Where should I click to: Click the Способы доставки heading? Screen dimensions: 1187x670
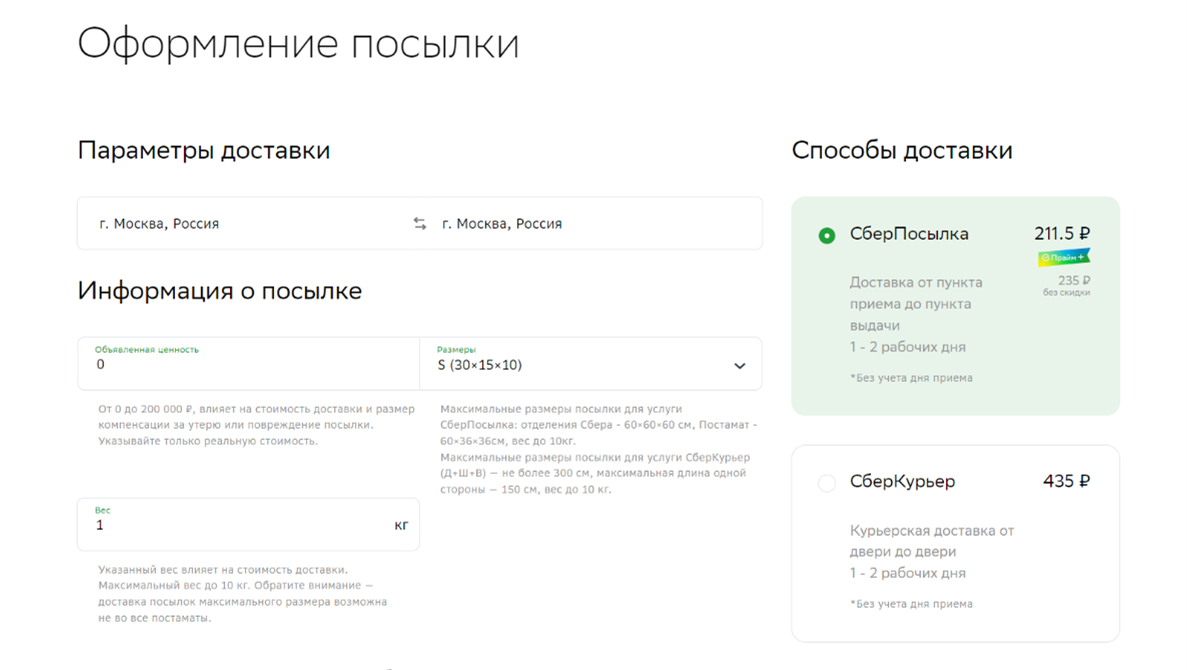[x=902, y=150]
